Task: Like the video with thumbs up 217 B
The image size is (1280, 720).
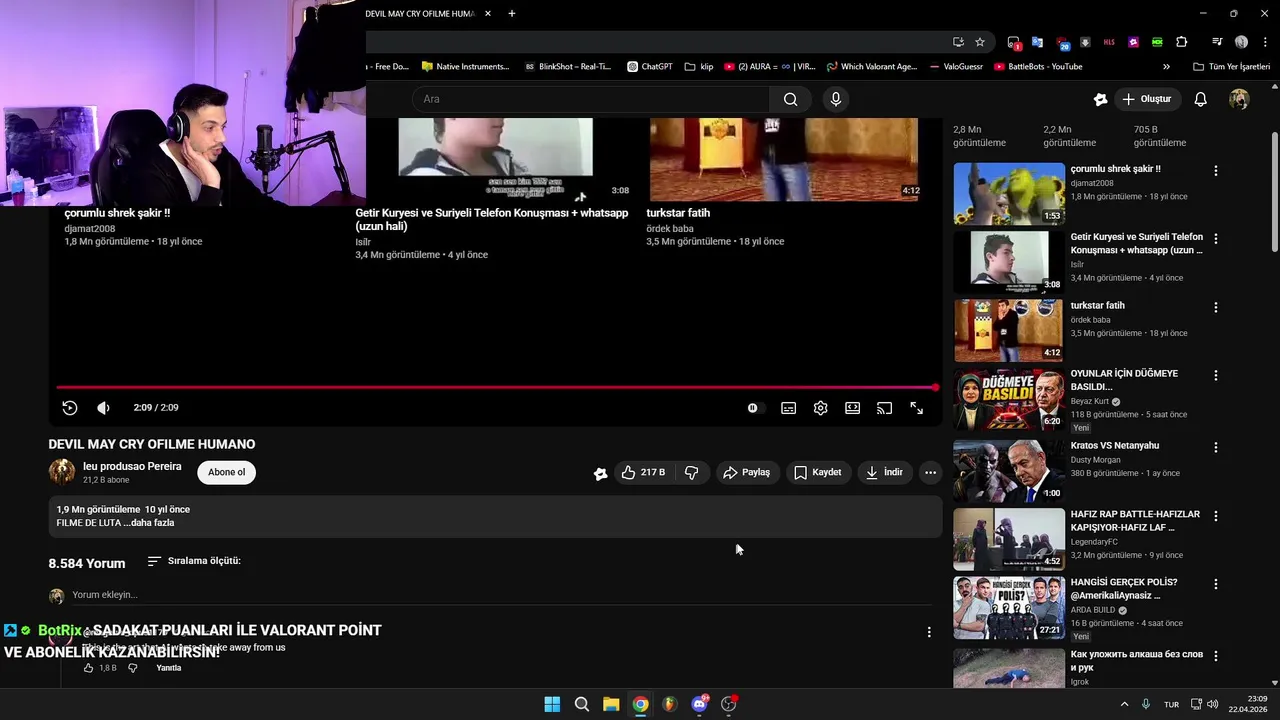Action: (x=642, y=472)
